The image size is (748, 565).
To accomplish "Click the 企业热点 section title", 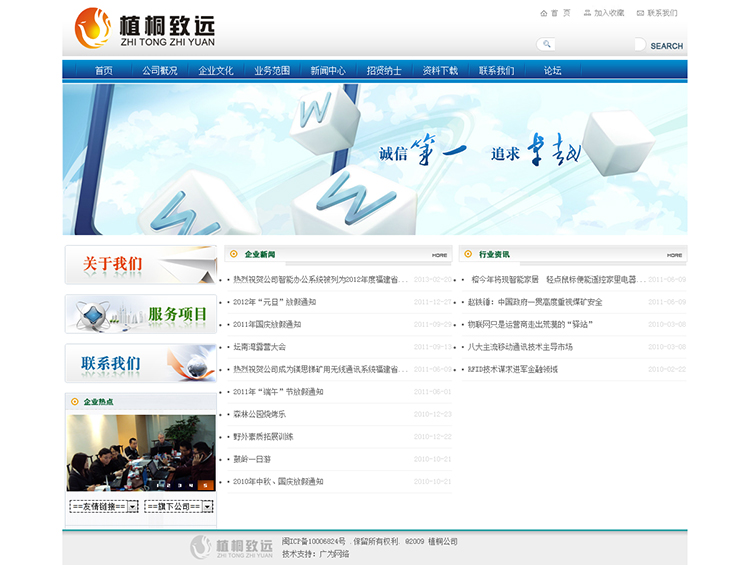I will coord(98,402).
